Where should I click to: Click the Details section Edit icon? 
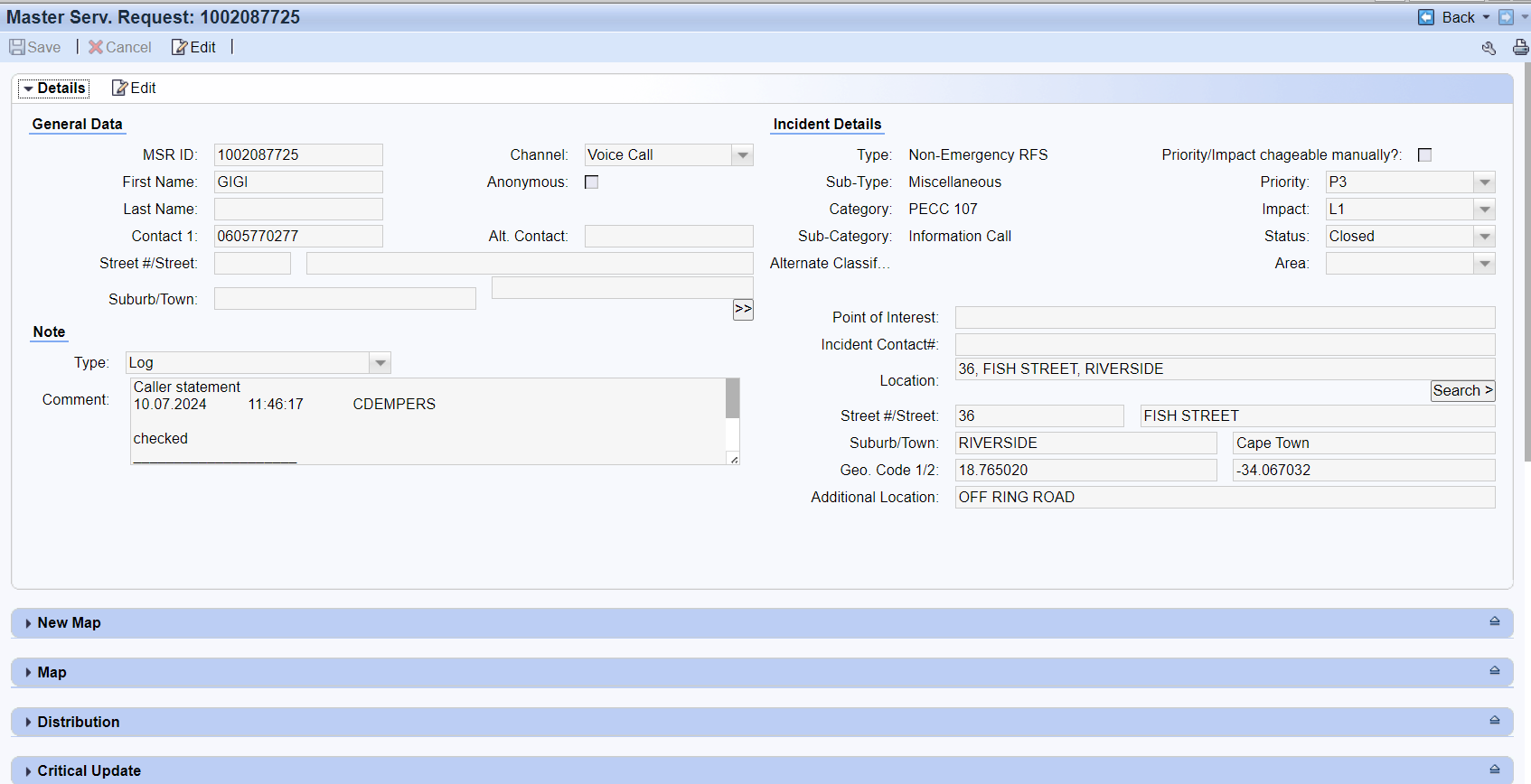click(x=119, y=88)
